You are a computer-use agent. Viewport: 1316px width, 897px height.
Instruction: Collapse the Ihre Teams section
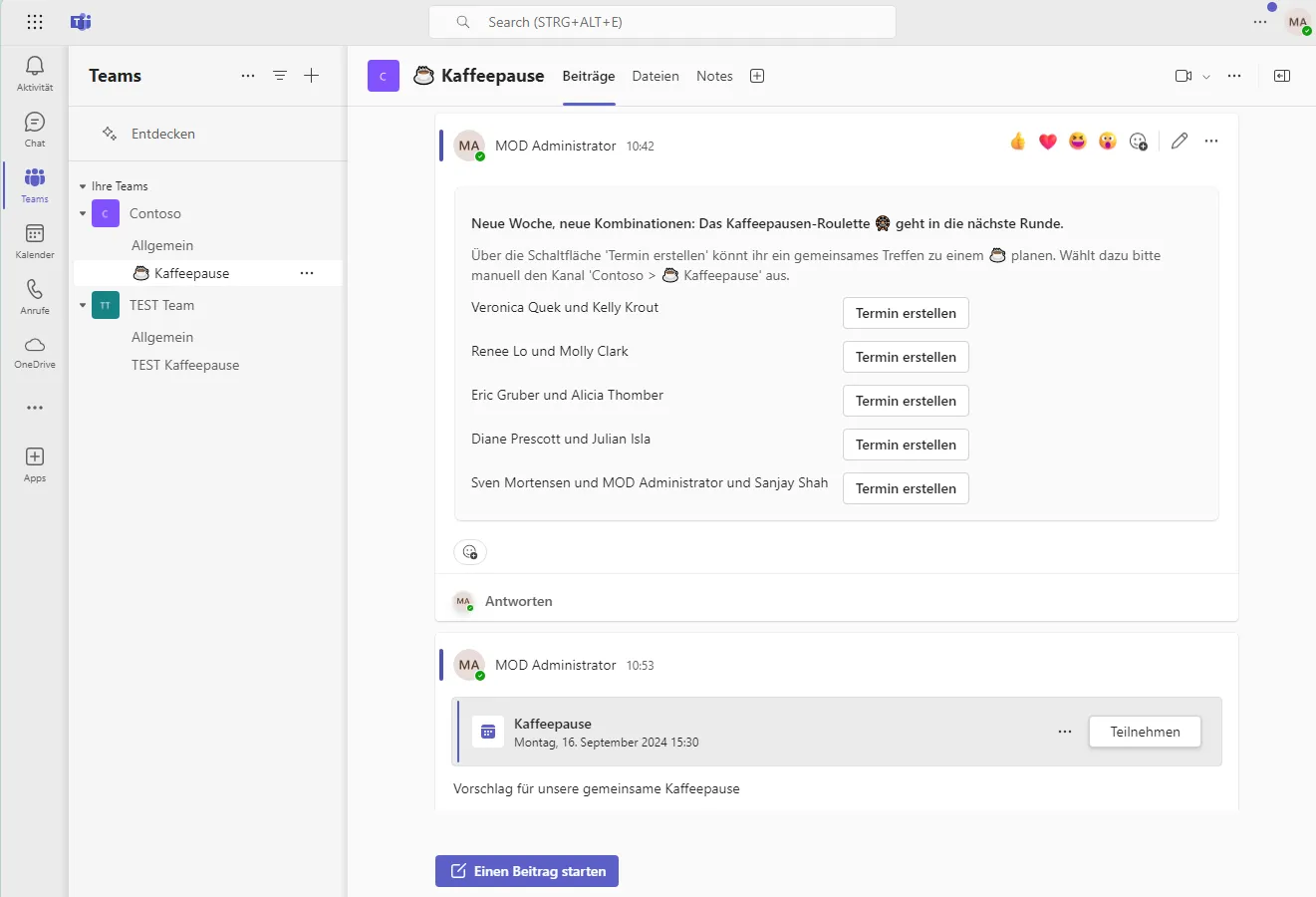(83, 186)
